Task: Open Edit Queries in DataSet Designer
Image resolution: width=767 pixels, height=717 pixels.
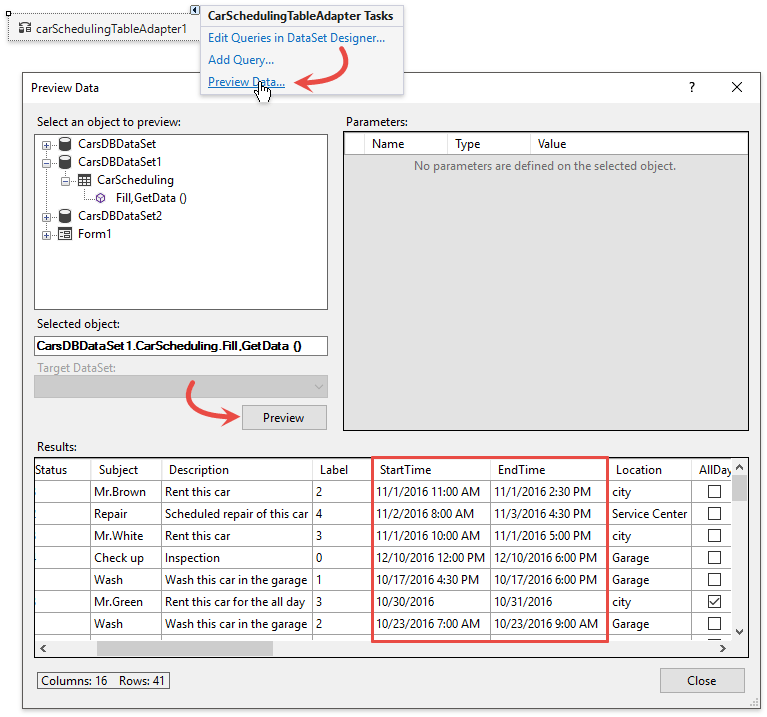Action: point(296,38)
